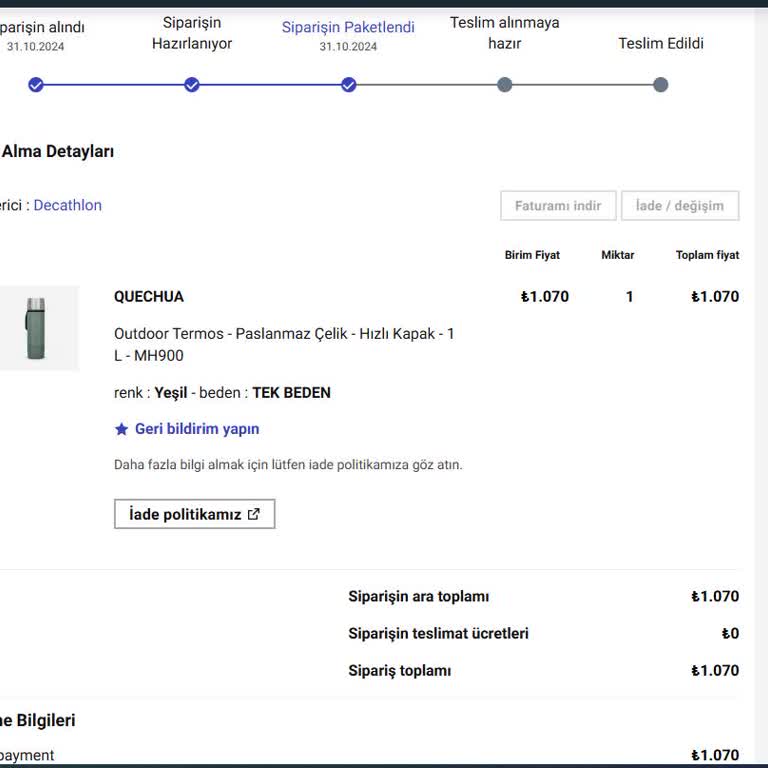Click the Yeşil color value text

pyautogui.click(x=171, y=392)
